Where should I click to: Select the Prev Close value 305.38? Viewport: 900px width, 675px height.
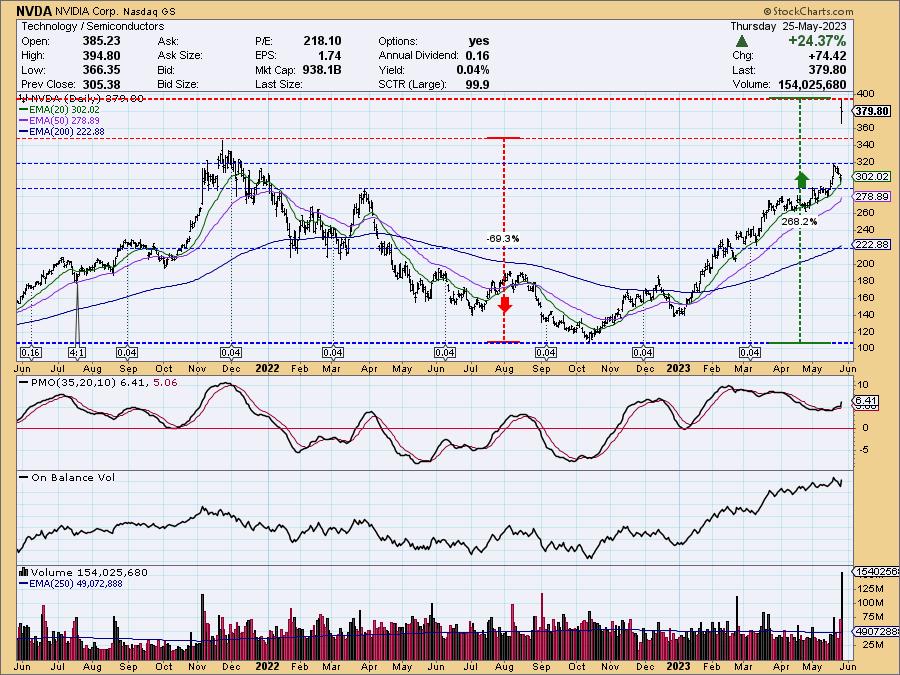(102, 84)
